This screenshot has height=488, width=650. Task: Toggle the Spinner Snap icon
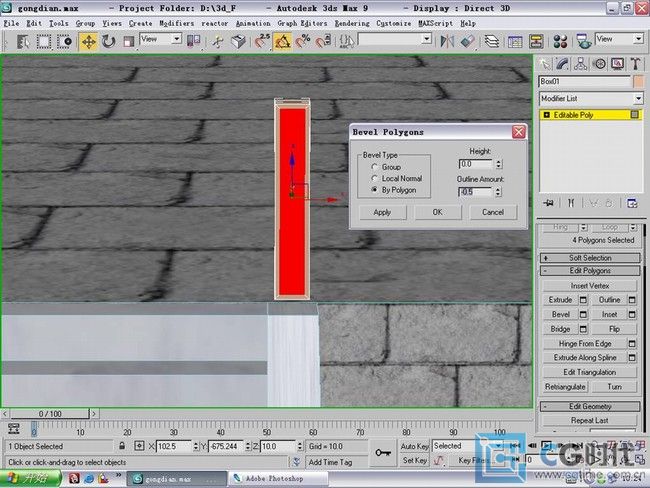[x=323, y=41]
